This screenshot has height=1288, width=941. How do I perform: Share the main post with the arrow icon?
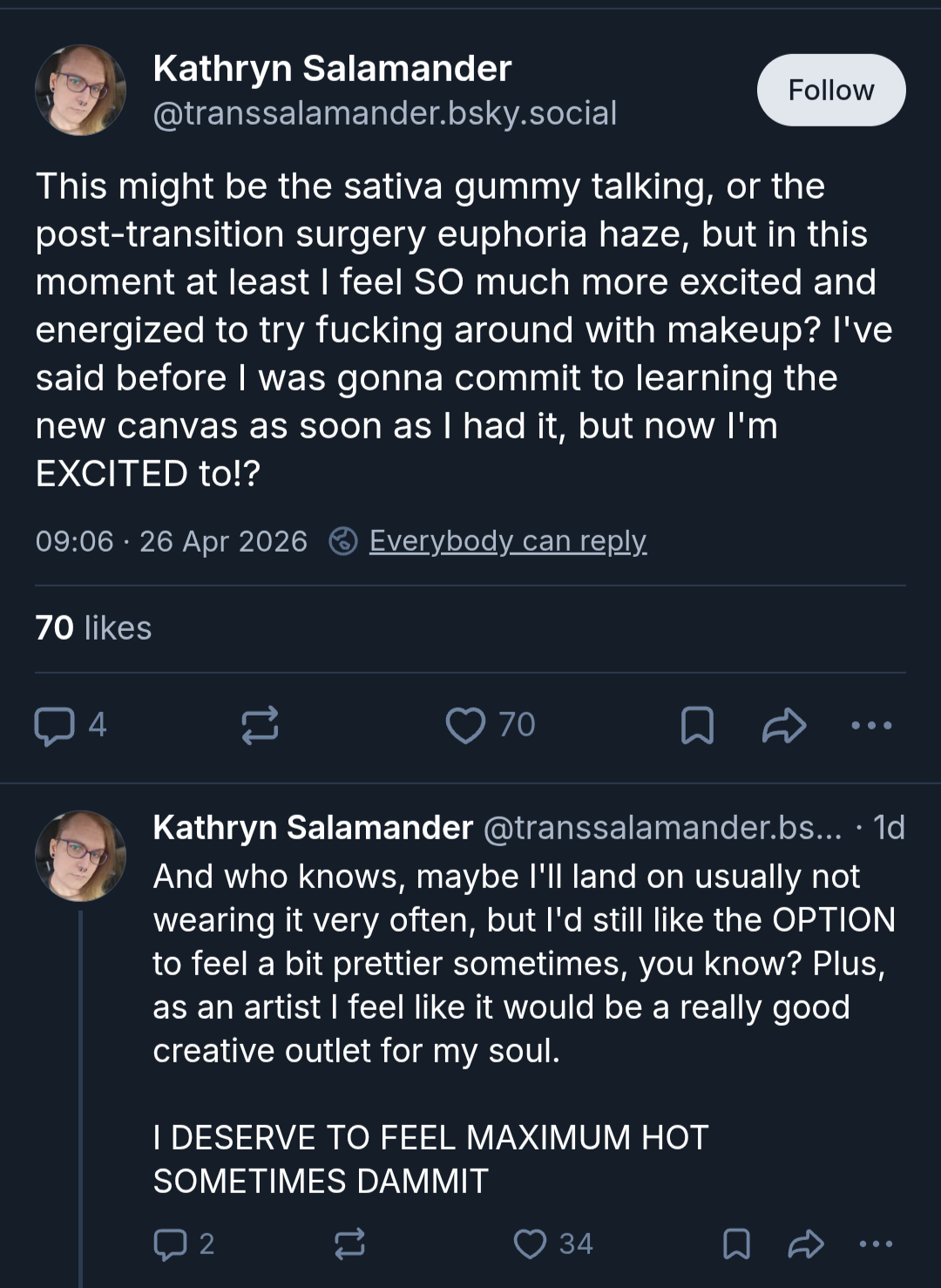pos(784,725)
